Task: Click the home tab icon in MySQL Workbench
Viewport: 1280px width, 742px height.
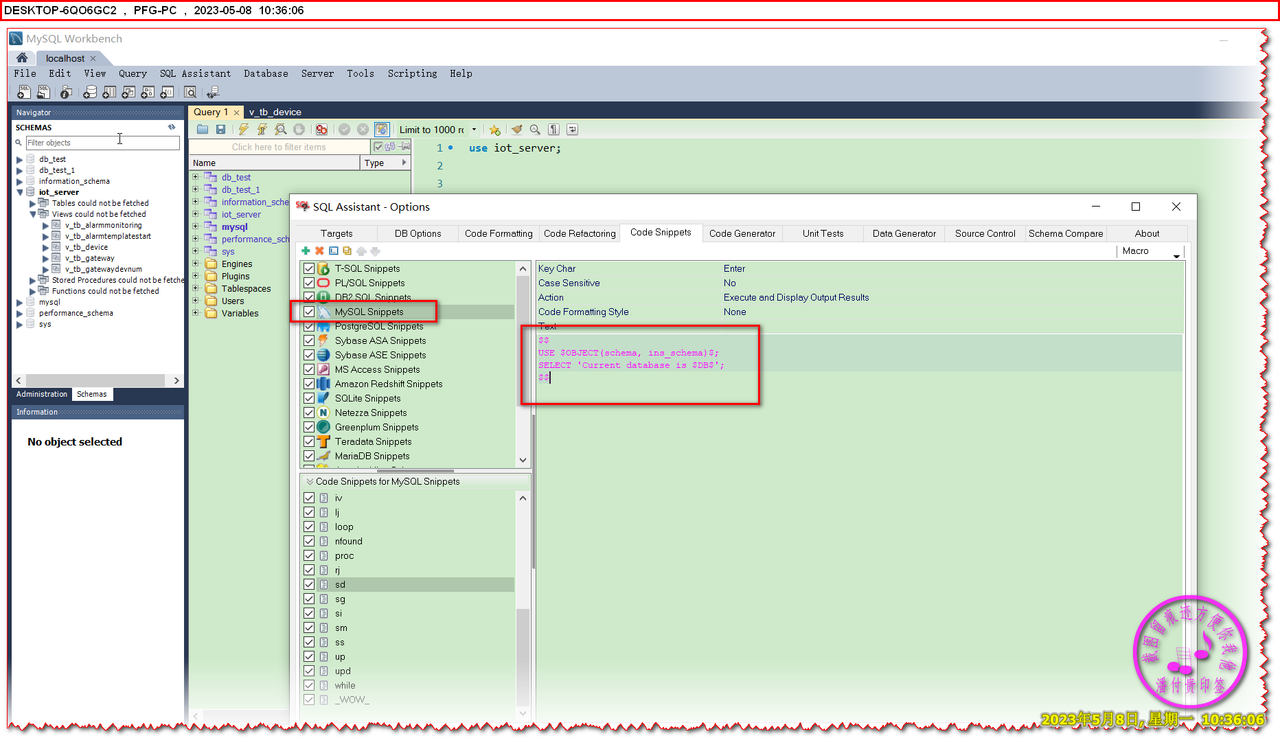Action: tap(22, 58)
